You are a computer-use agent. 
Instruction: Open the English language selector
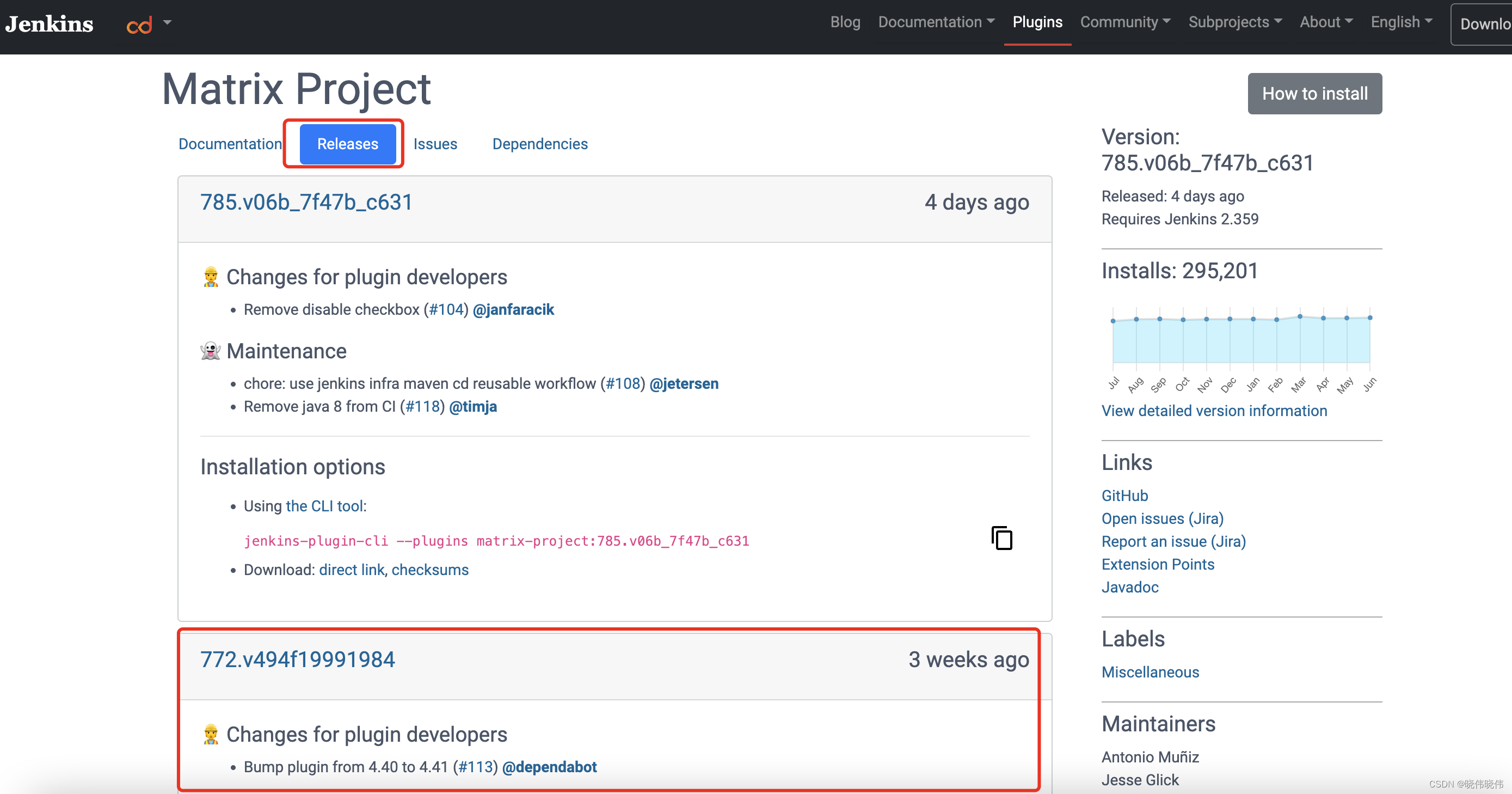point(1401,22)
